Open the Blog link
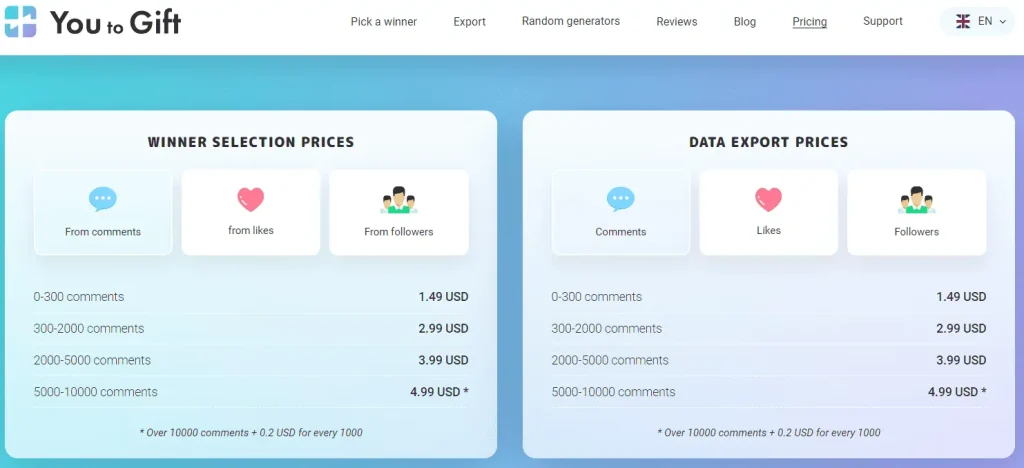 [744, 22]
